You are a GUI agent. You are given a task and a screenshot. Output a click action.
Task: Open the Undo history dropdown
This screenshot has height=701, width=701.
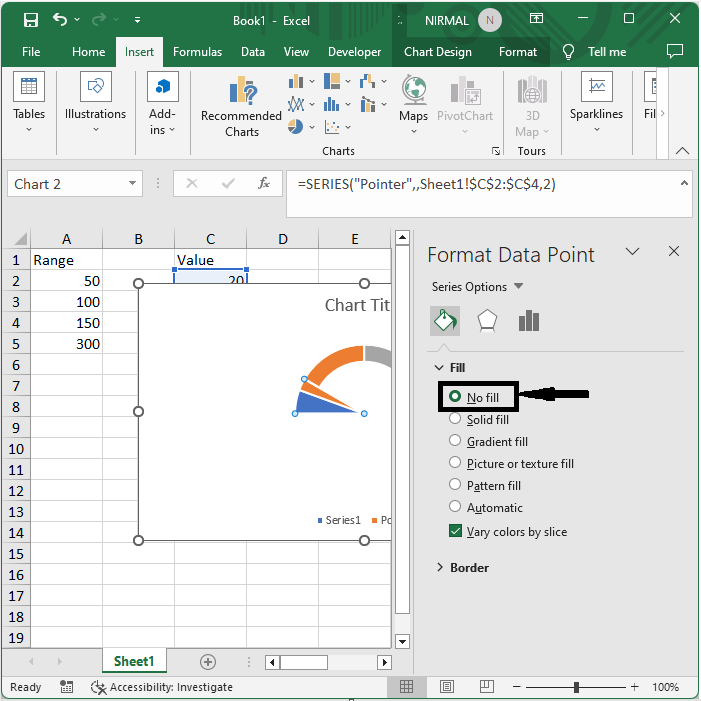77,20
